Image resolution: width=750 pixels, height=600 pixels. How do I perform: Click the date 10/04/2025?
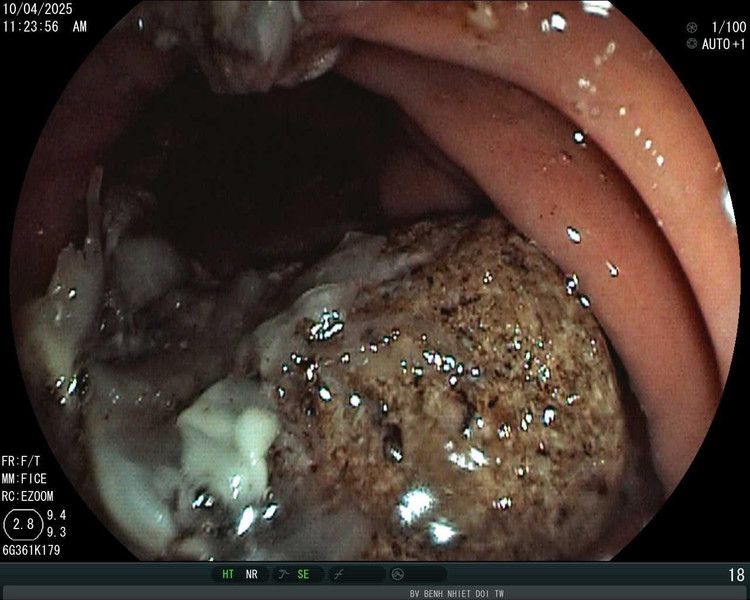[39, 11]
